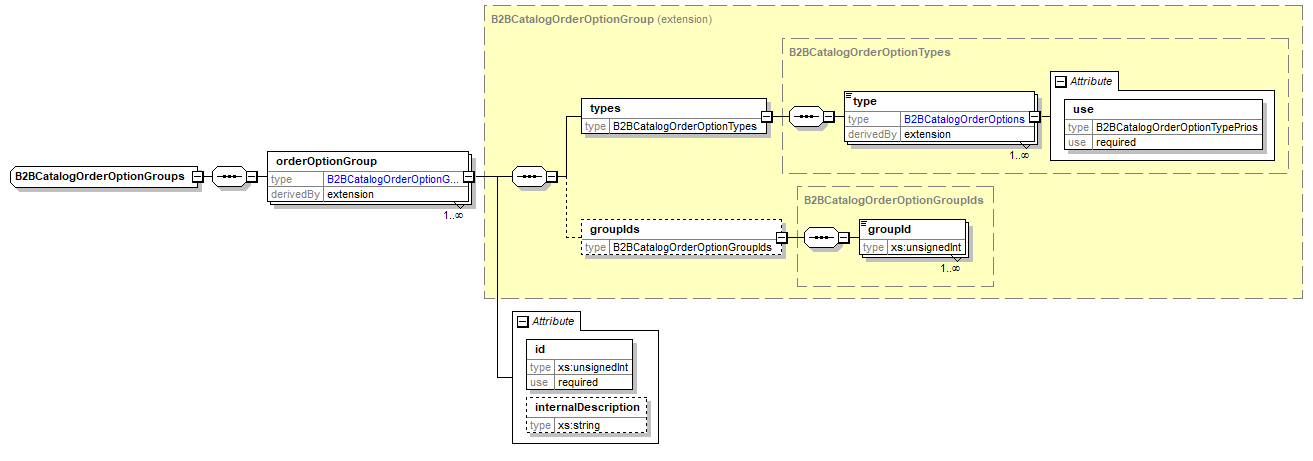Select the internalDescription optional attribute
The height and width of the screenshot is (461, 1313).
pyautogui.click(x=587, y=408)
